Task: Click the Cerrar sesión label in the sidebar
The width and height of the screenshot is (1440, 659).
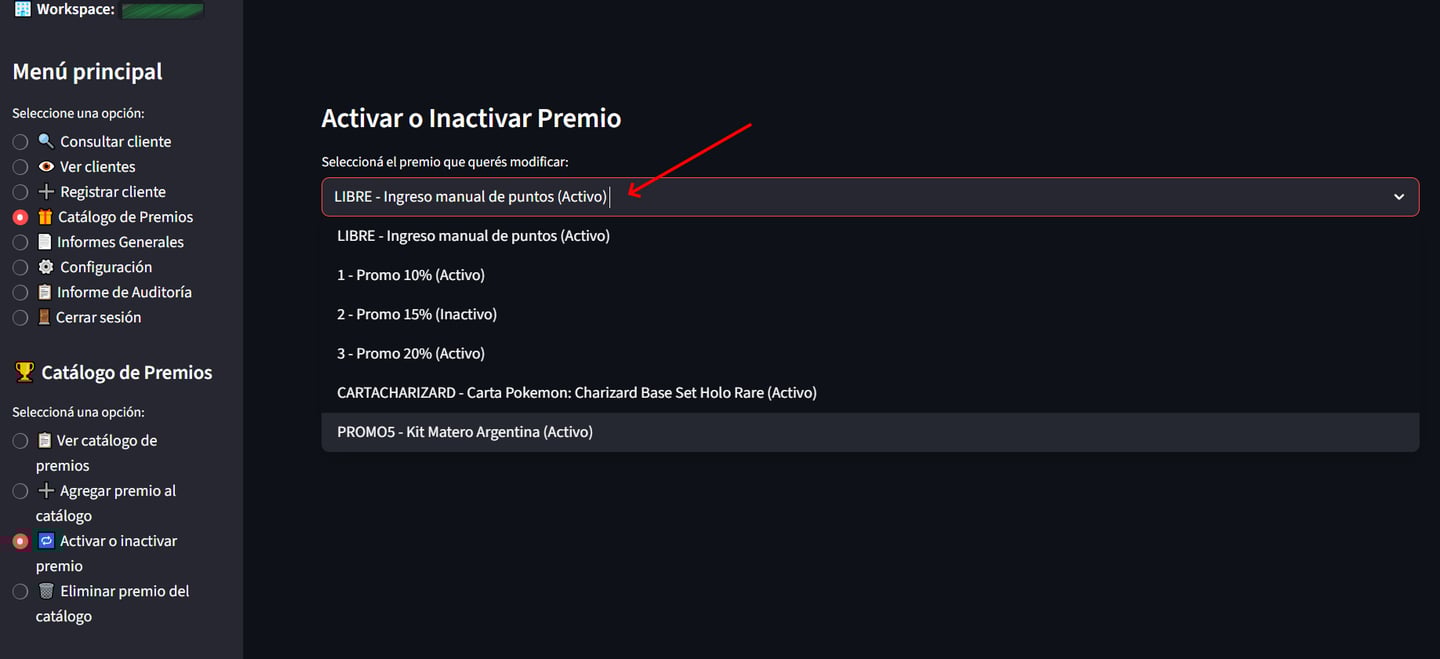Action: (x=98, y=317)
